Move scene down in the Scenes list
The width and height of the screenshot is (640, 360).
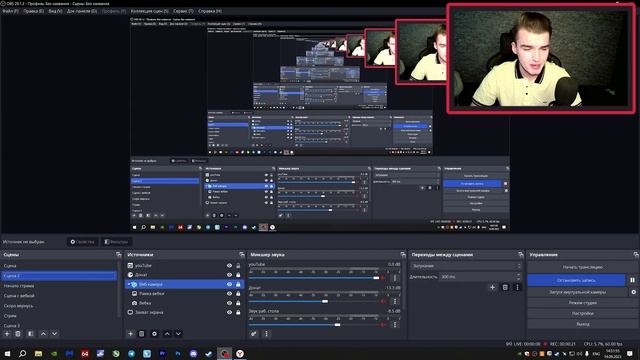click(x=55, y=334)
